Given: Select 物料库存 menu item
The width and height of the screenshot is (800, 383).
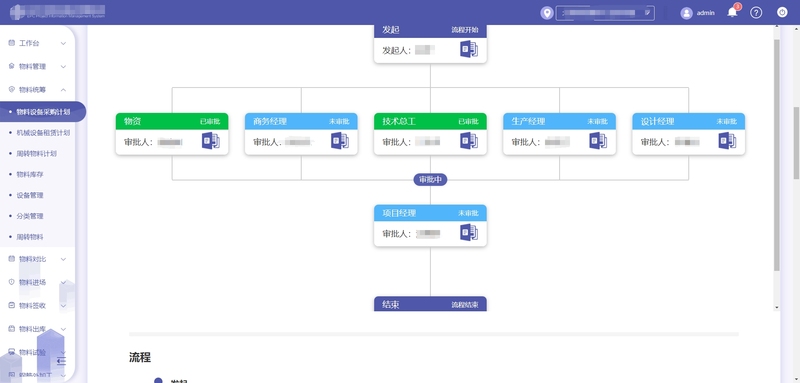Looking at the screenshot, I should tap(30, 174).
